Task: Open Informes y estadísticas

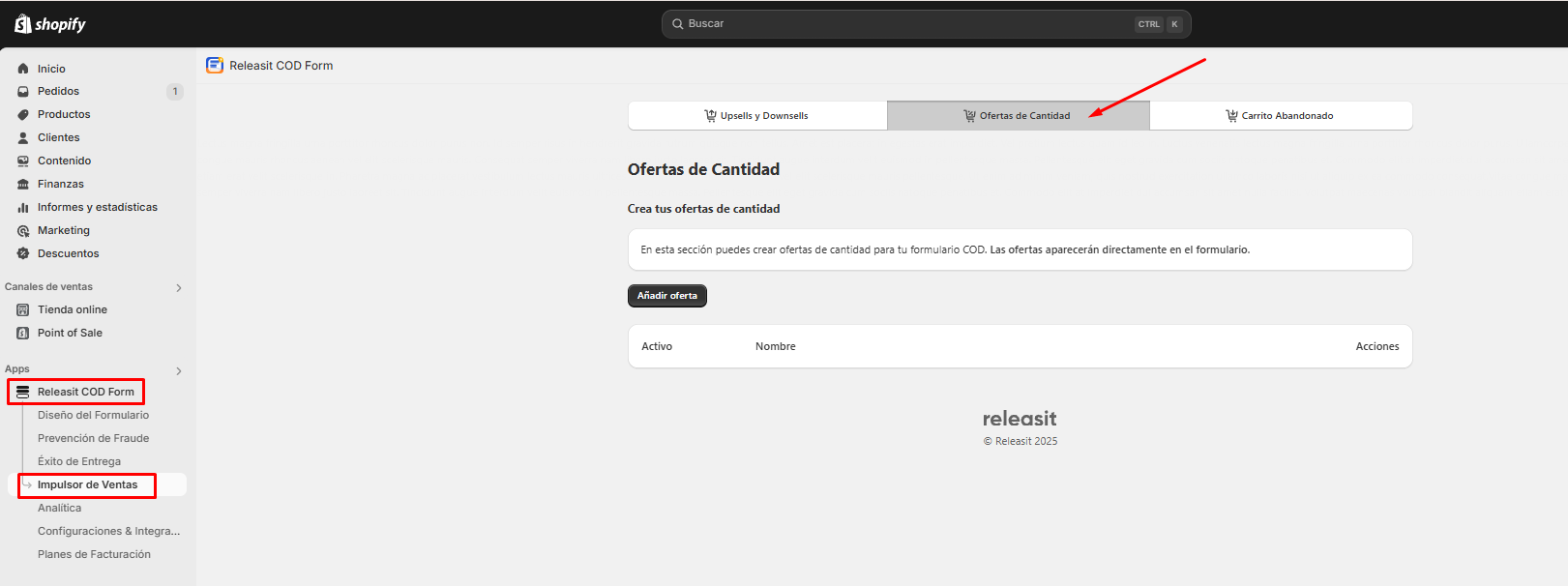Action: pos(97,208)
